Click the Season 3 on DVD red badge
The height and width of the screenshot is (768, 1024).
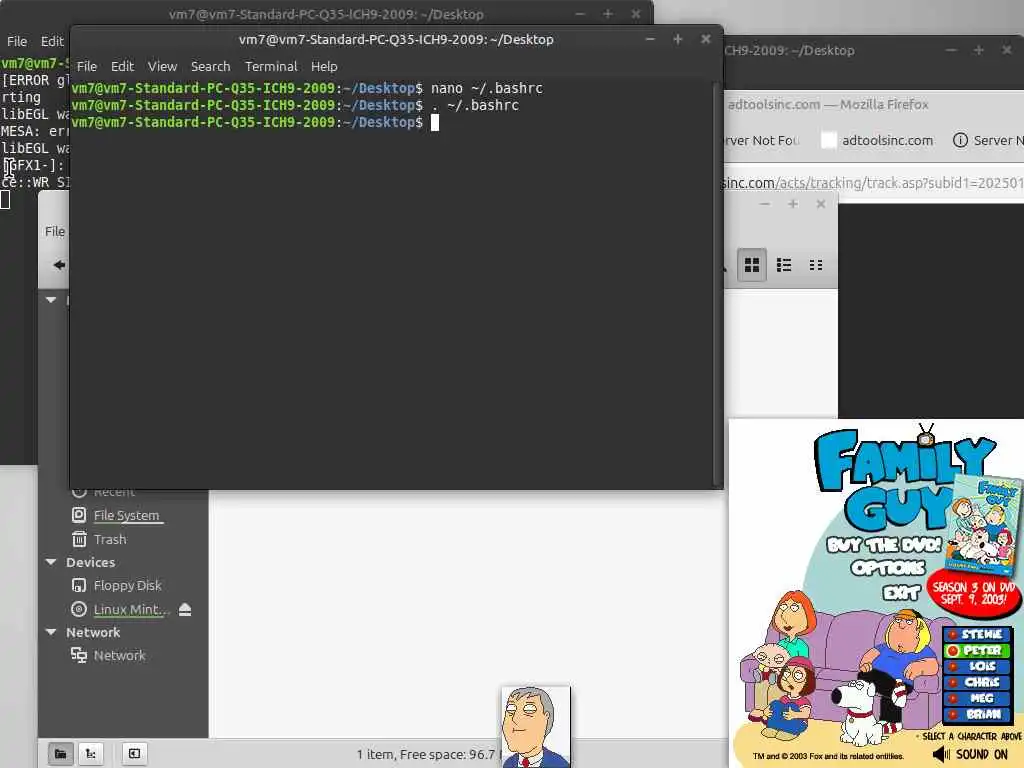click(x=973, y=592)
